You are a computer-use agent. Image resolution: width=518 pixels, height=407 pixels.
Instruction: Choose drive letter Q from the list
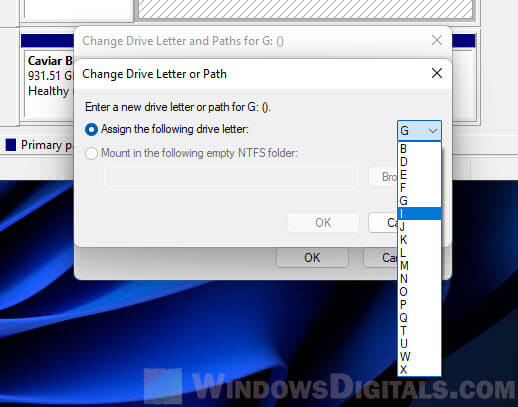pos(419,318)
